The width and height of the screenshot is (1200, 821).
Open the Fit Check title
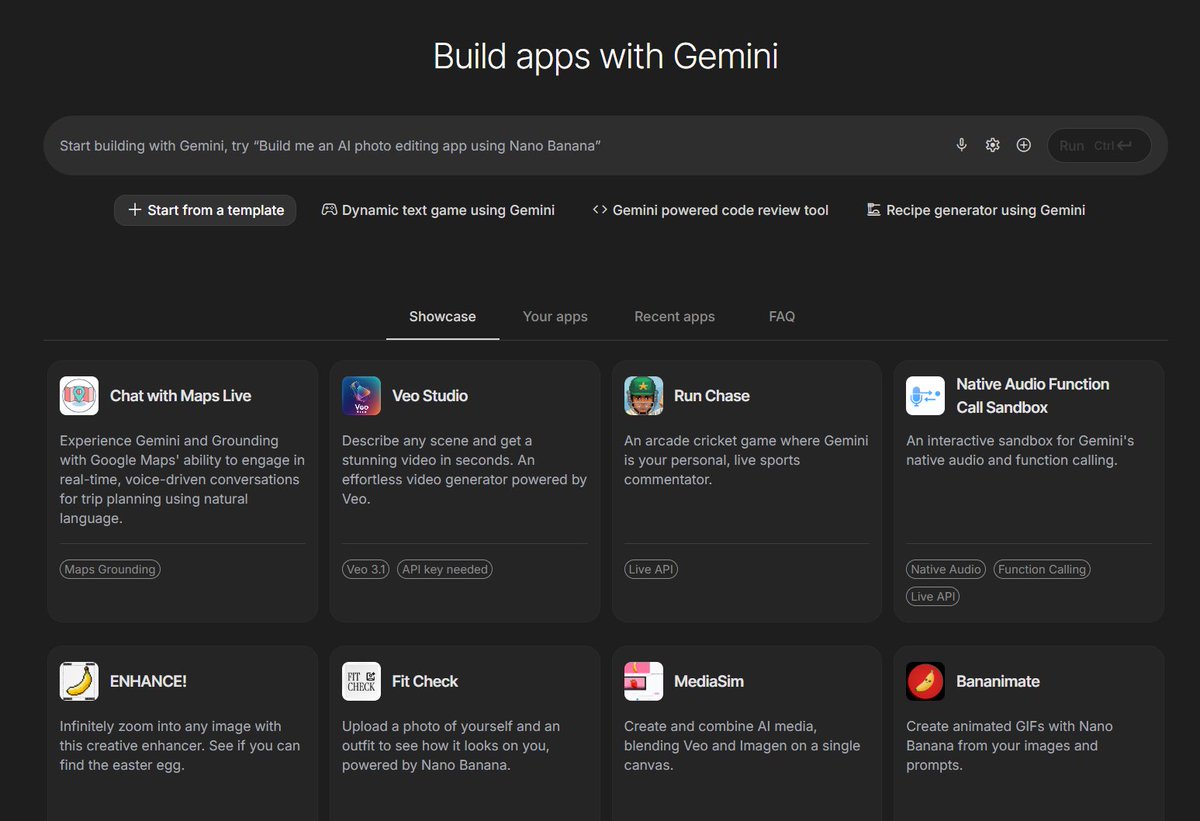click(x=425, y=681)
